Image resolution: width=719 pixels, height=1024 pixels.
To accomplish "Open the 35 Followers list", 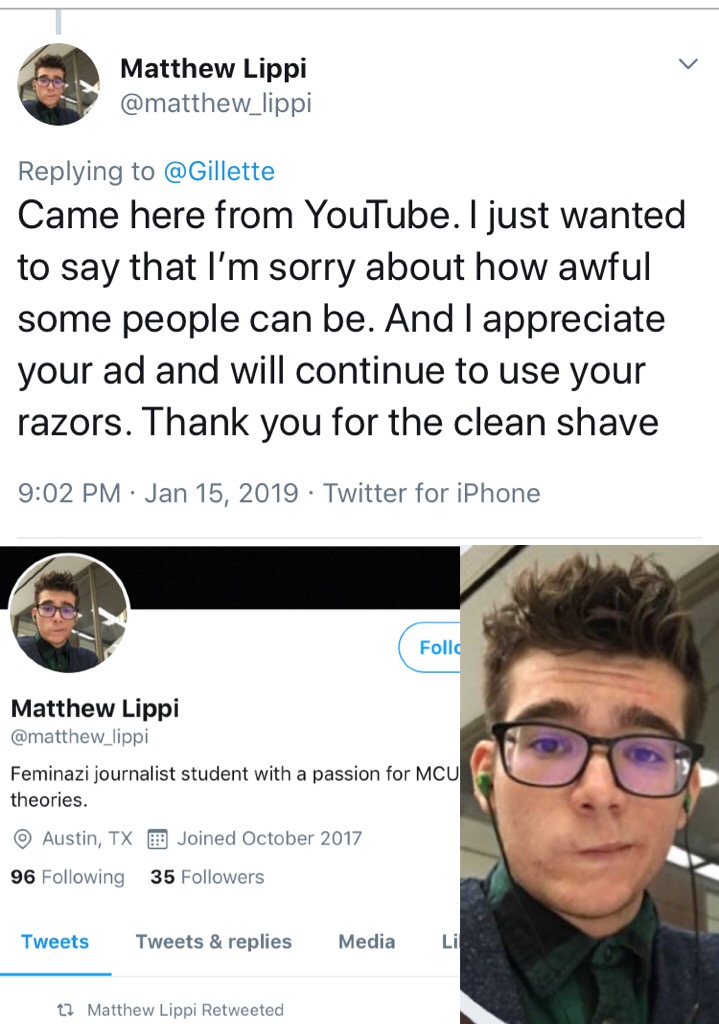I will 207,876.
